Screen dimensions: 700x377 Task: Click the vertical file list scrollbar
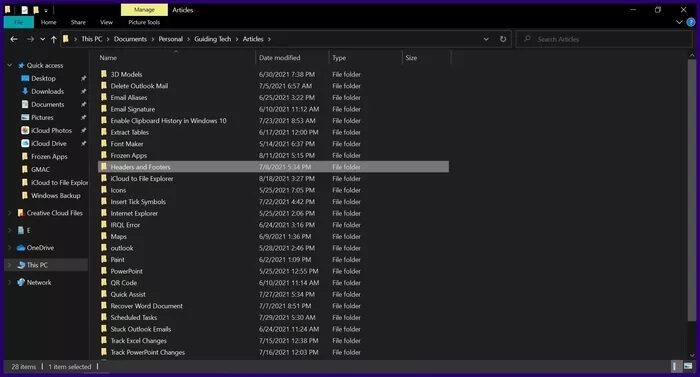pos(692,190)
